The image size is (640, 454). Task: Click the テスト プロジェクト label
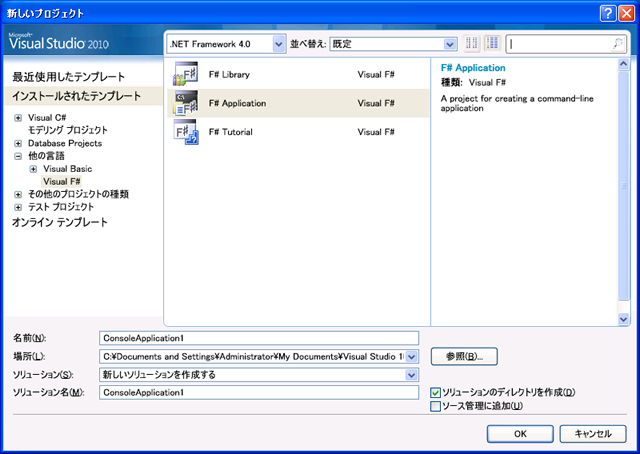tap(61, 207)
